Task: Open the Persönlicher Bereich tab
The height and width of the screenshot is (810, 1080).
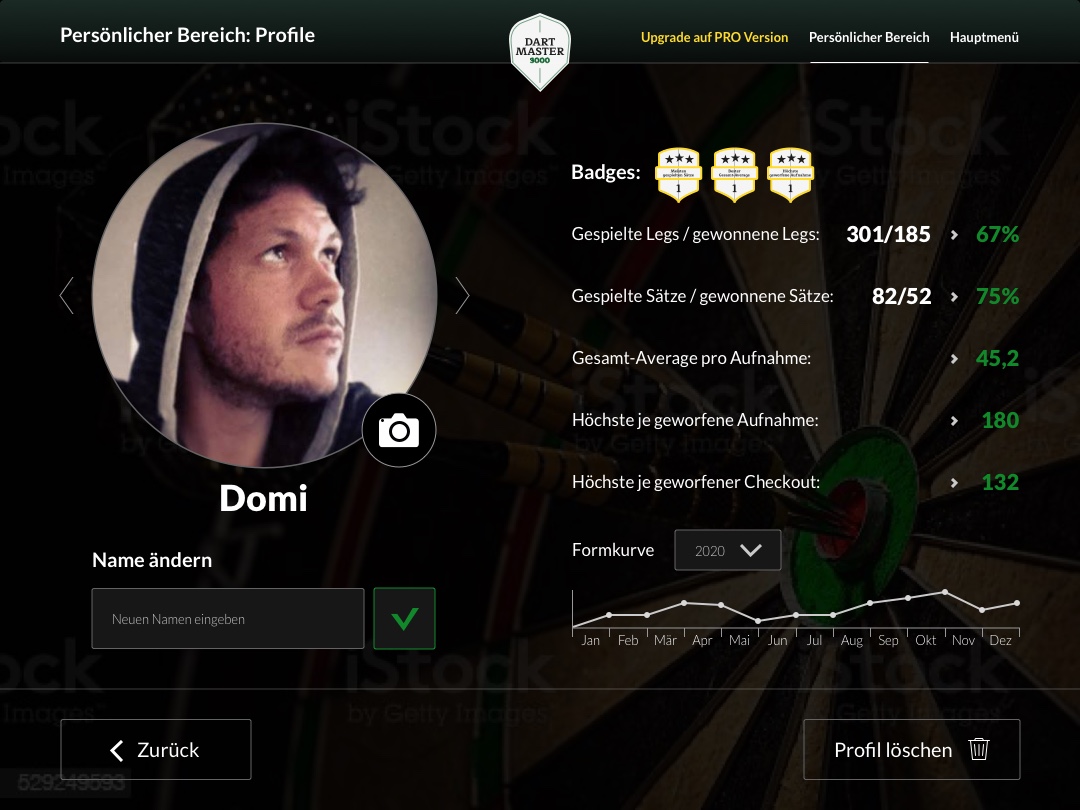Action: point(869,37)
